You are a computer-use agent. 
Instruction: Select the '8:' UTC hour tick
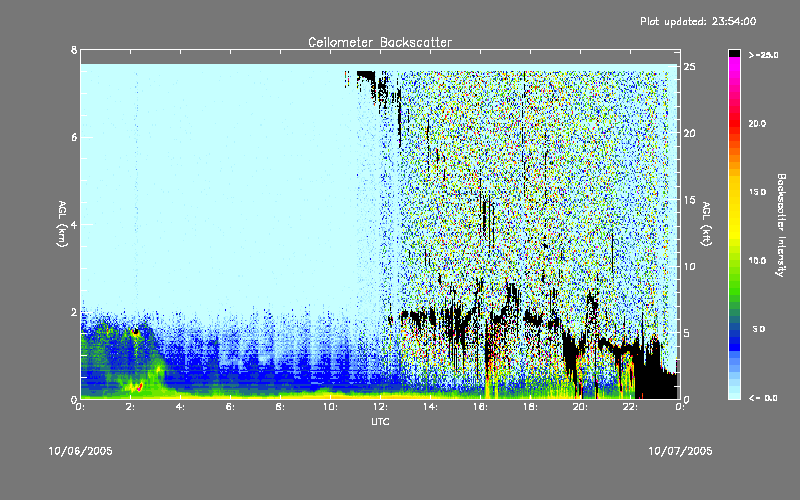(x=281, y=407)
